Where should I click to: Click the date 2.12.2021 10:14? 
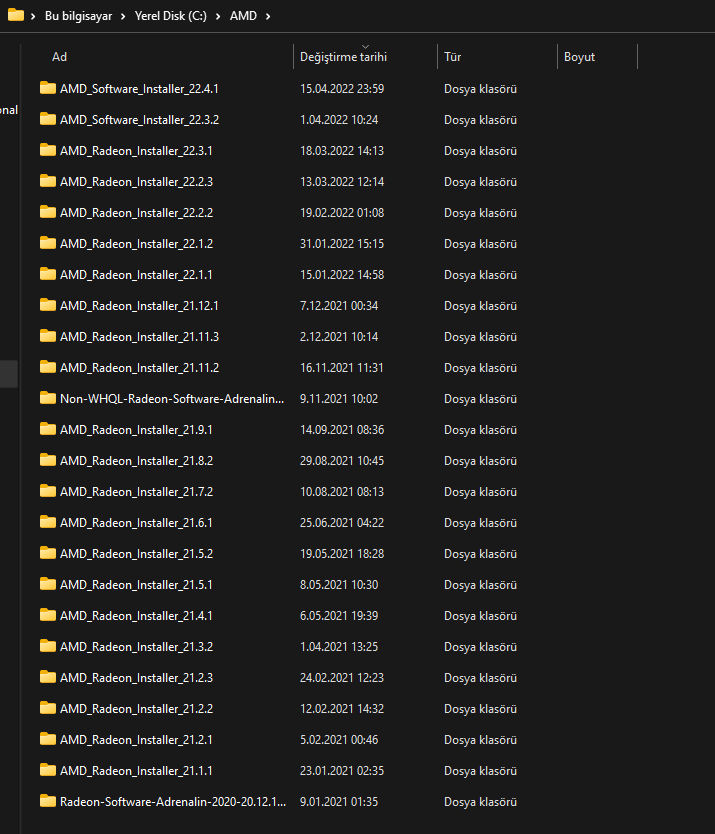point(339,337)
